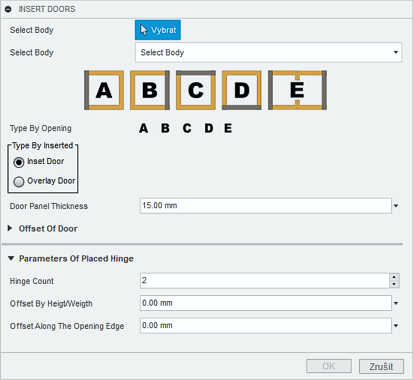
Task: Select the Inset Door radio button
Action: pos(19,162)
